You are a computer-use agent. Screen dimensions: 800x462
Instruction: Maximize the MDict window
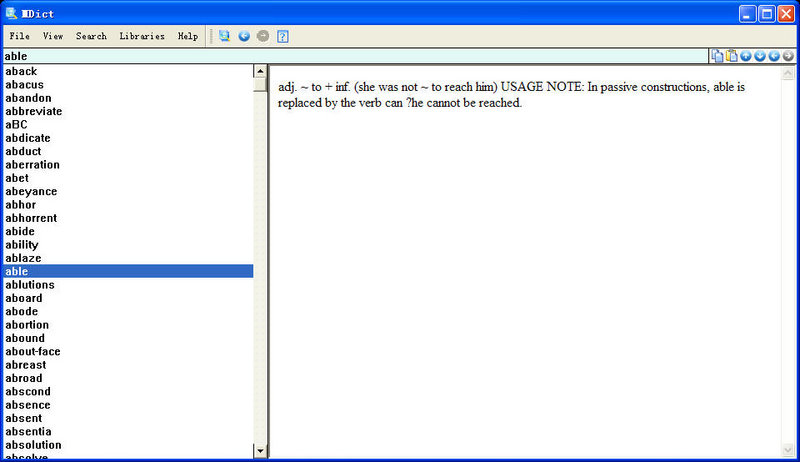[x=767, y=13]
